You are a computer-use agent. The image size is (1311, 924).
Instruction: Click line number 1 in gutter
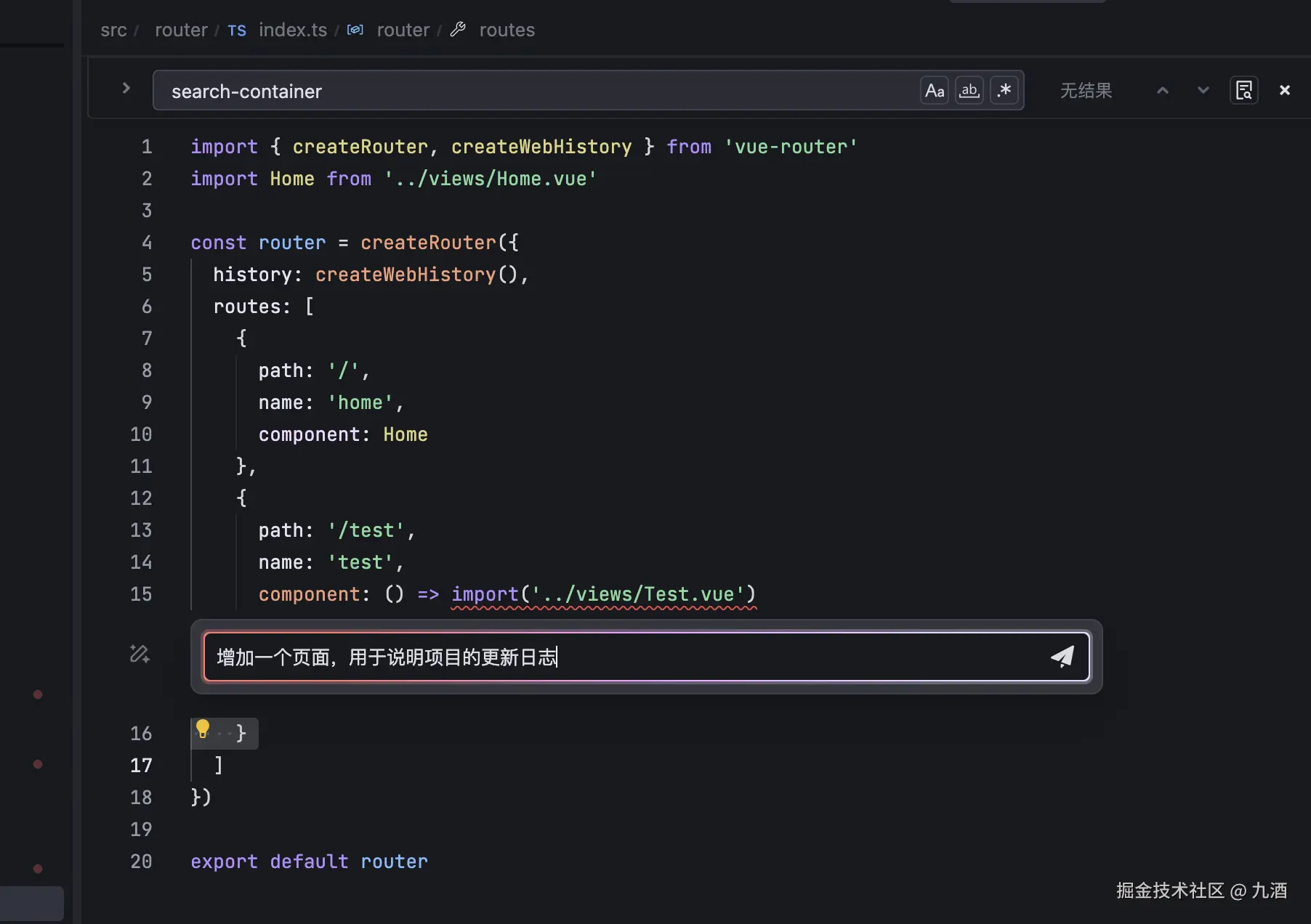point(147,147)
